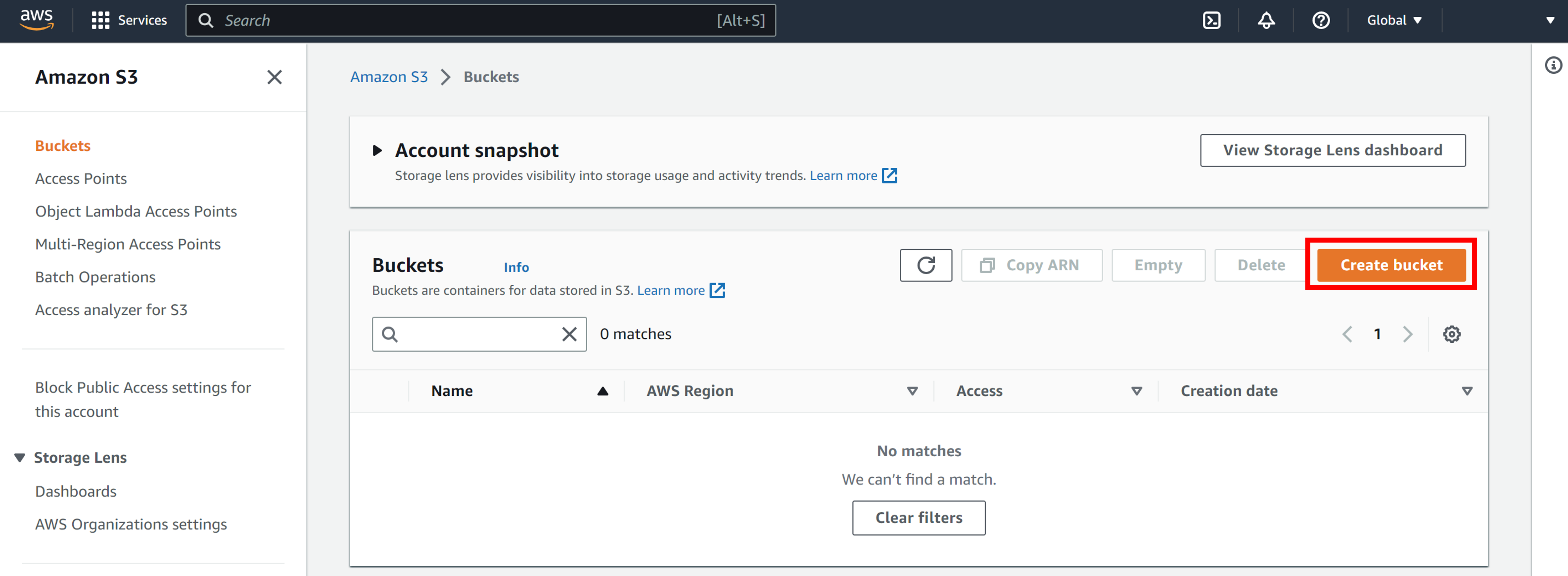Close the Amazon S3 sidebar panel
Image resolution: width=1568 pixels, height=576 pixels.
(274, 77)
